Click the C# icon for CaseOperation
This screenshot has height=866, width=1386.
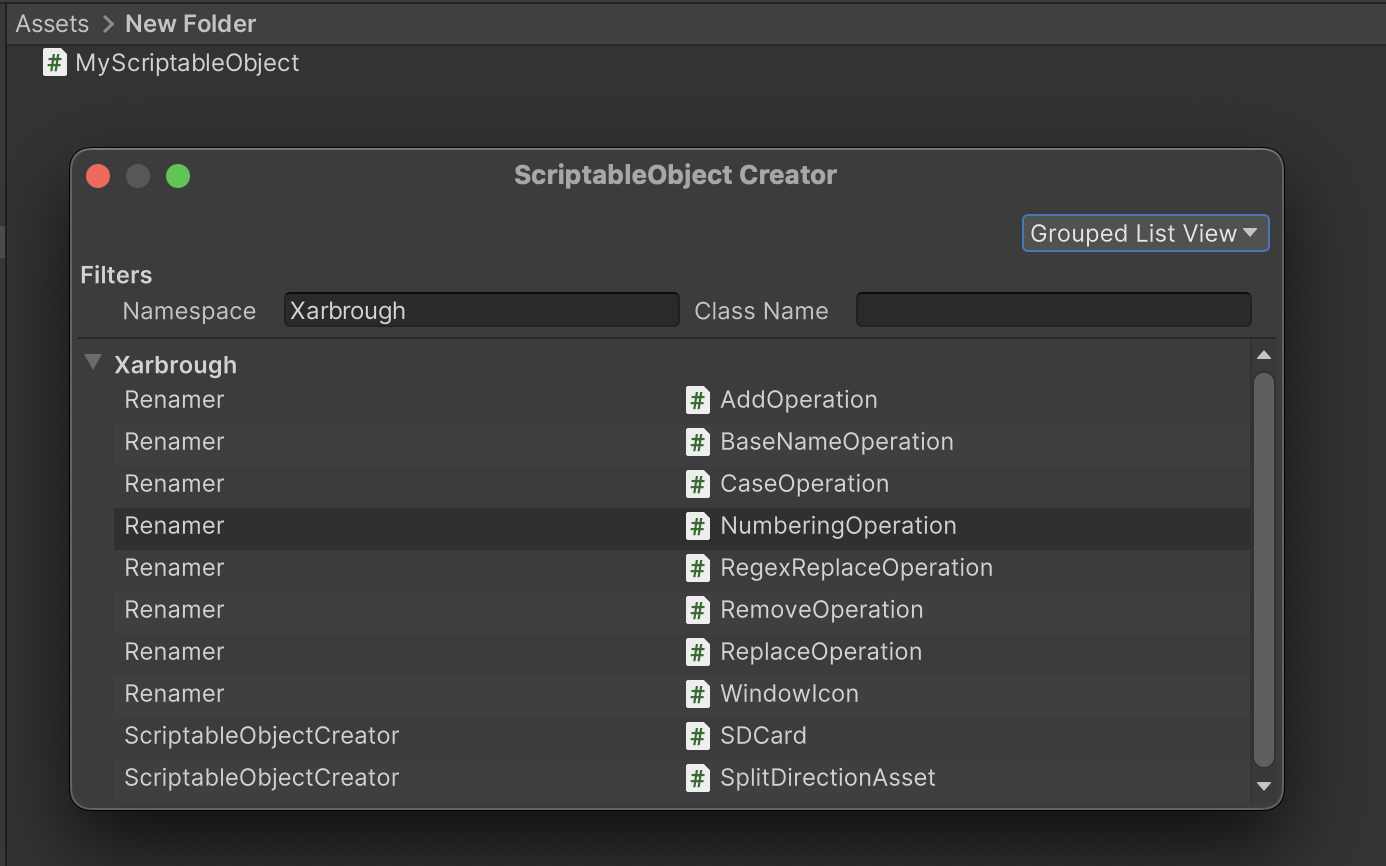click(697, 483)
